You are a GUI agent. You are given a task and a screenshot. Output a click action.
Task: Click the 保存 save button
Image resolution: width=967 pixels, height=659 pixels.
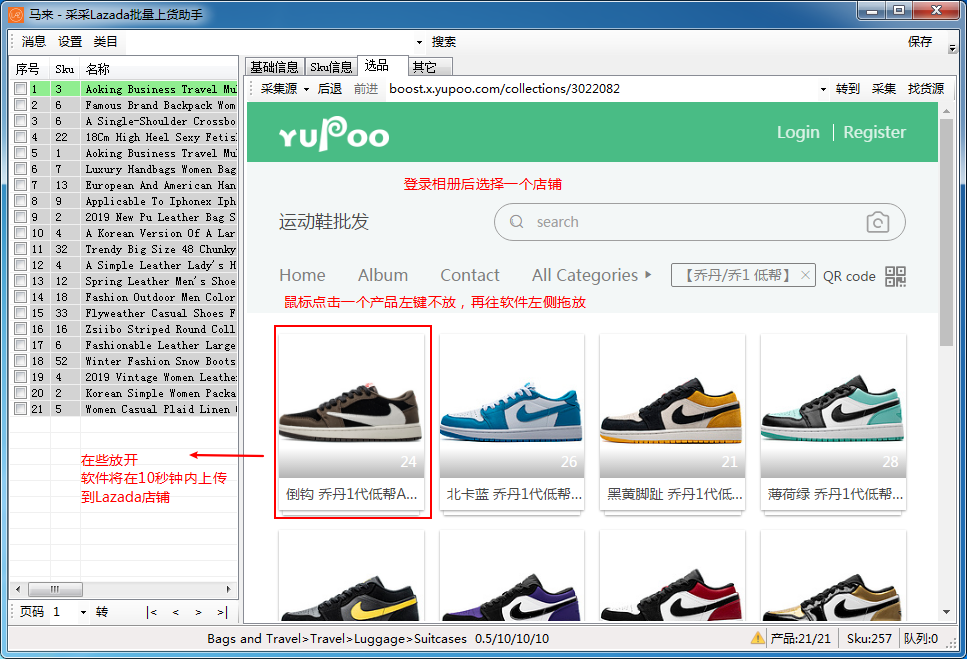(x=920, y=41)
